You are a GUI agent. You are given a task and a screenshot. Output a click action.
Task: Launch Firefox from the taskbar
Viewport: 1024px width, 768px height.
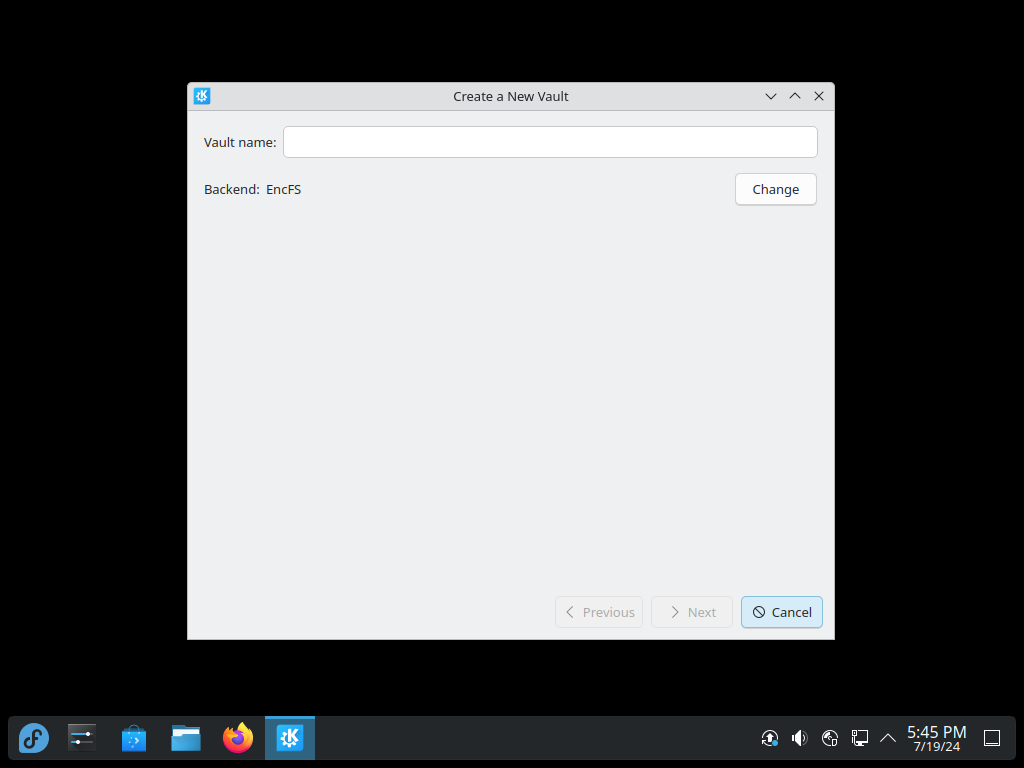pos(238,738)
